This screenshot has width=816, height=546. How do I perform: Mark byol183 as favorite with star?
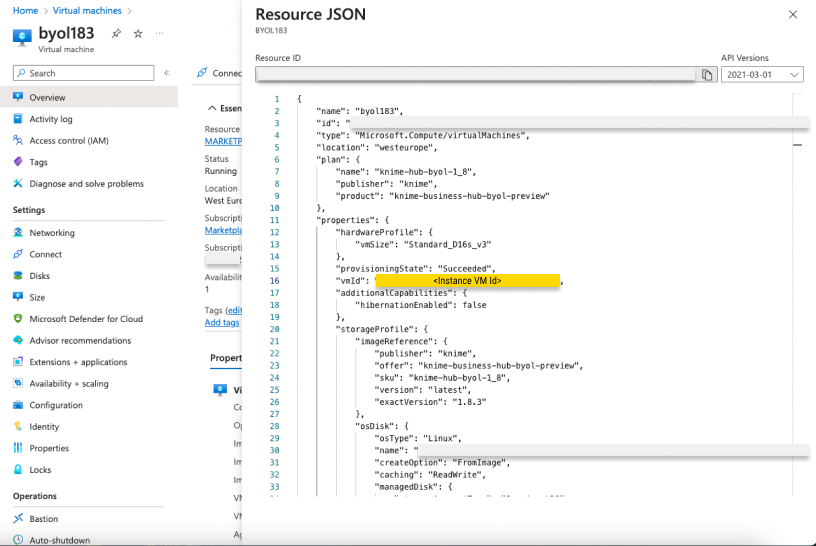(138, 33)
